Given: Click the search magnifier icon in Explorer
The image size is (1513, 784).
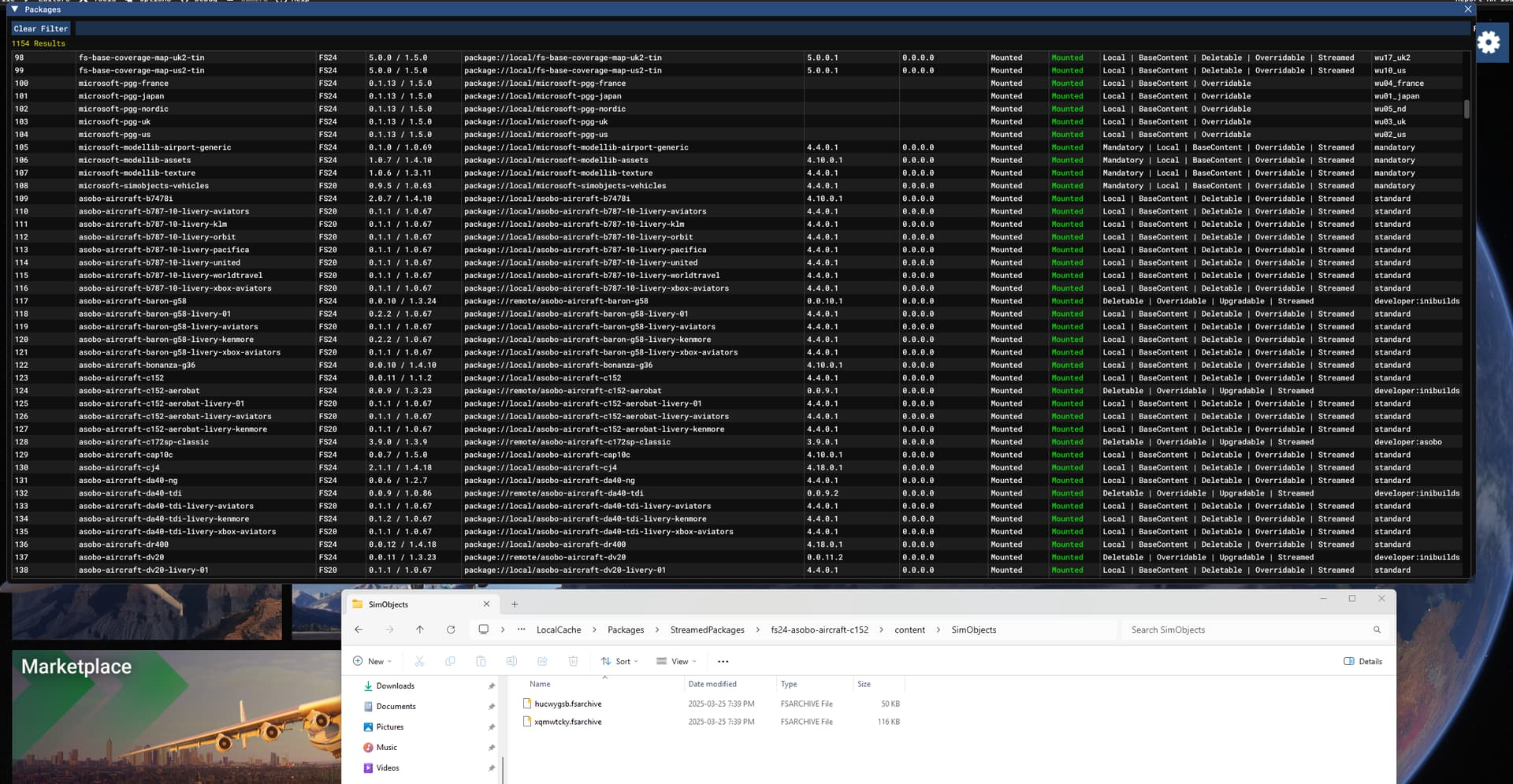Looking at the screenshot, I should tap(1377, 630).
